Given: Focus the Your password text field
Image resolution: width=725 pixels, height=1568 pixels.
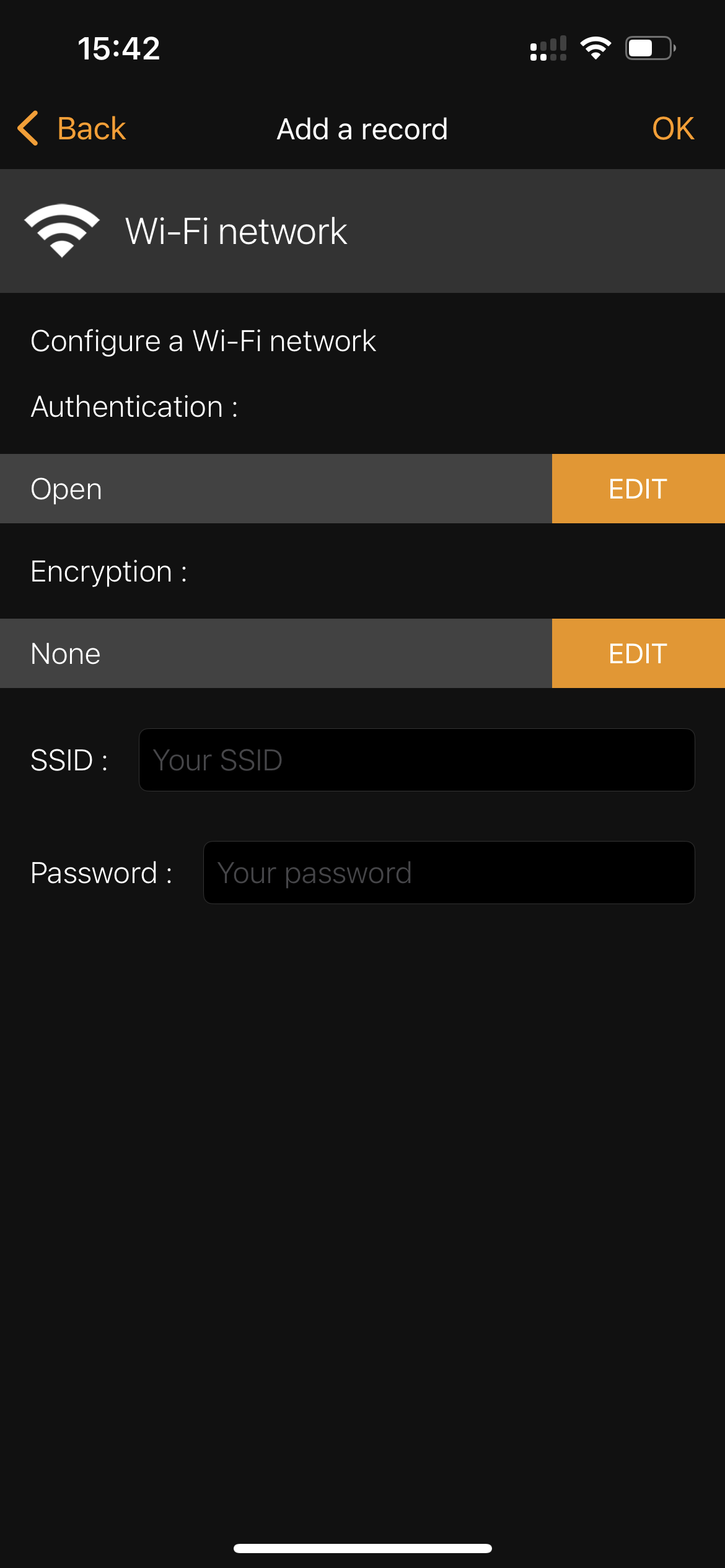Looking at the screenshot, I should [x=449, y=873].
